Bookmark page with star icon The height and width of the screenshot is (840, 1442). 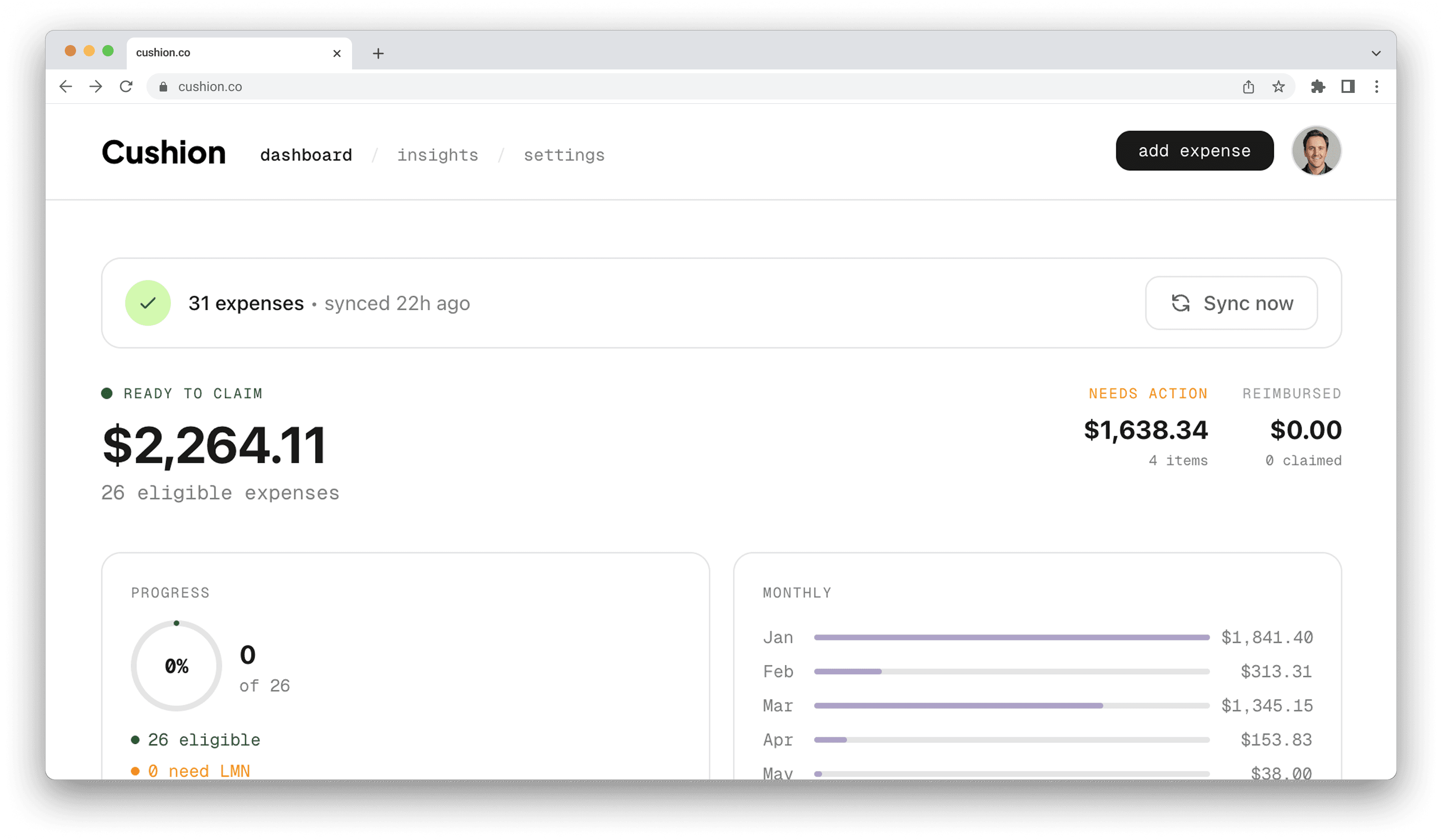(x=1278, y=86)
